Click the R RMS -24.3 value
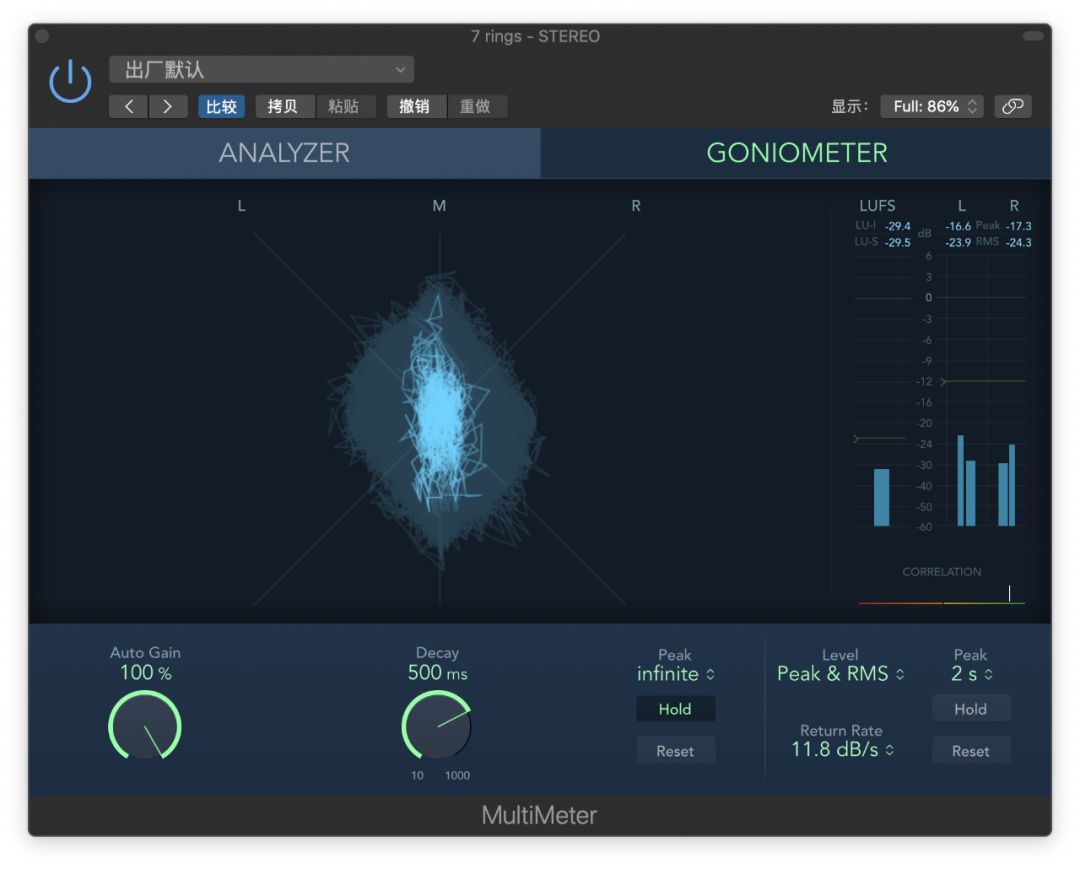The height and width of the screenshot is (869, 1080). pos(1019,242)
